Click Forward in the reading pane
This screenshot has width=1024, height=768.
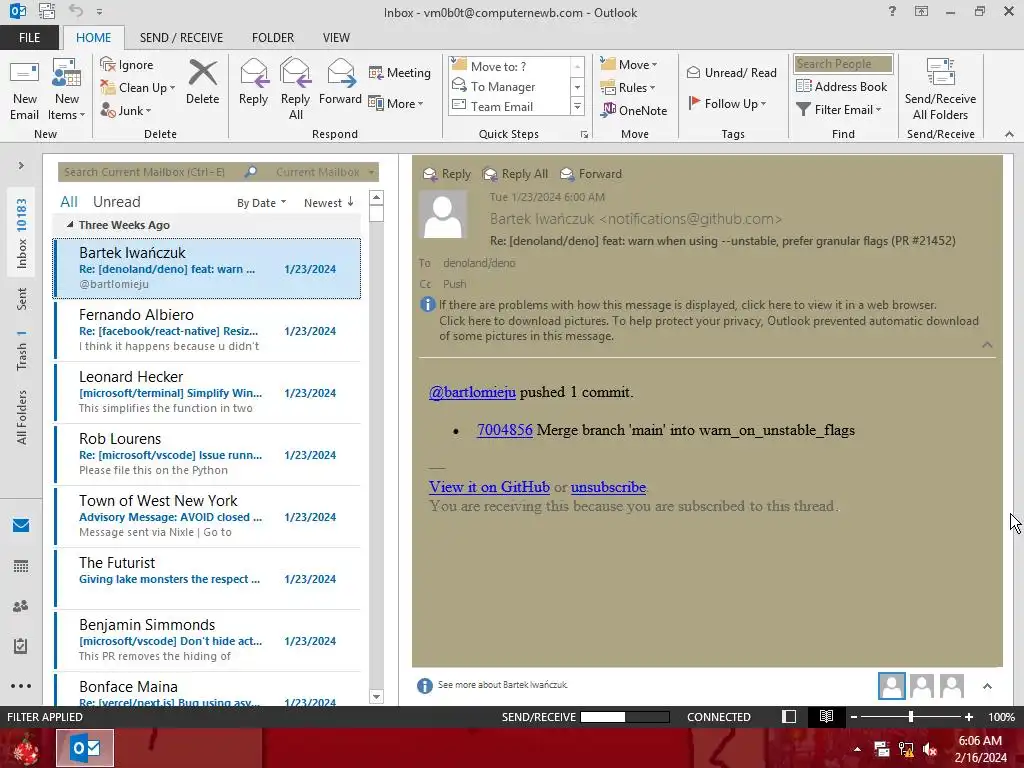(x=591, y=174)
